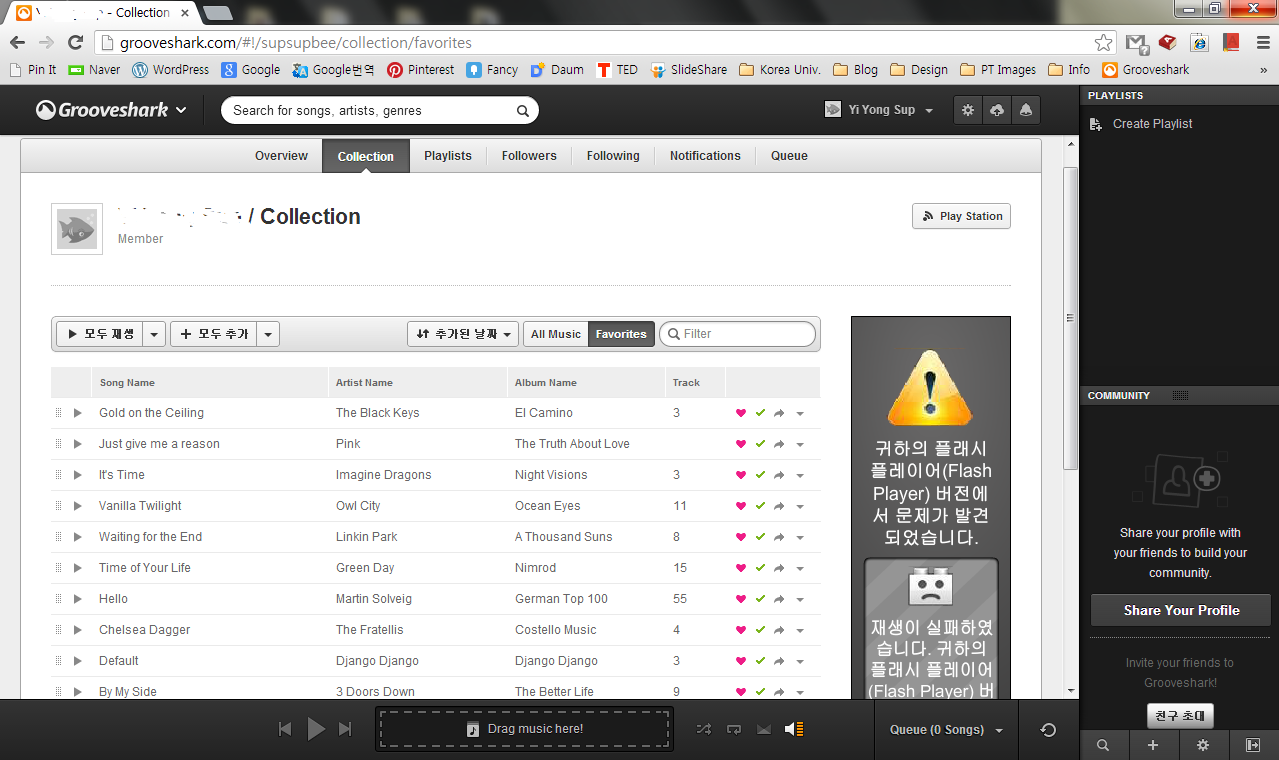The width and height of the screenshot is (1279, 760).
Task: Click the sidebar plus add icon
Action: (1153, 745)
